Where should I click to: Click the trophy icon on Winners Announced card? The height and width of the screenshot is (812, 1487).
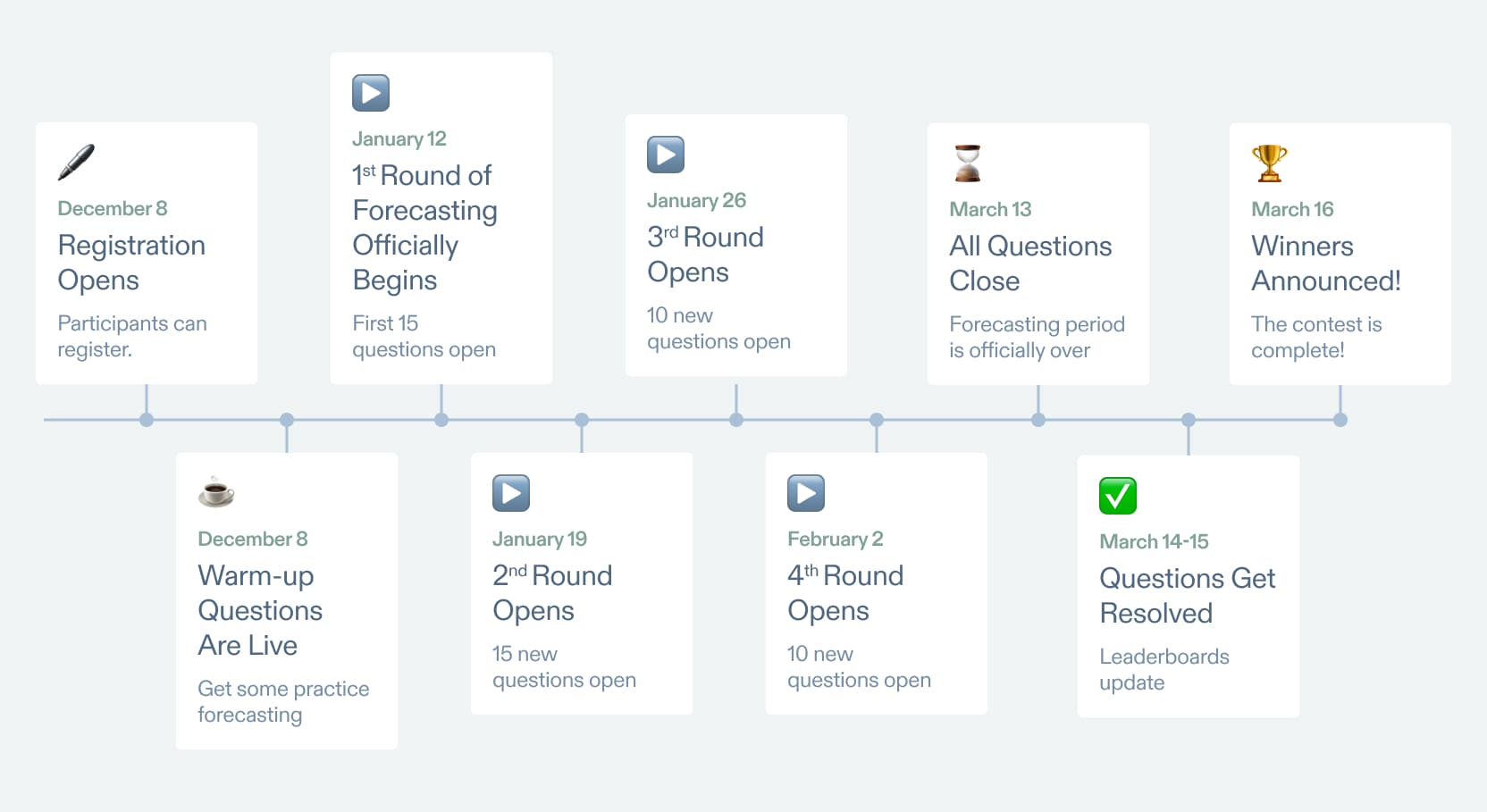[1270, 163]
